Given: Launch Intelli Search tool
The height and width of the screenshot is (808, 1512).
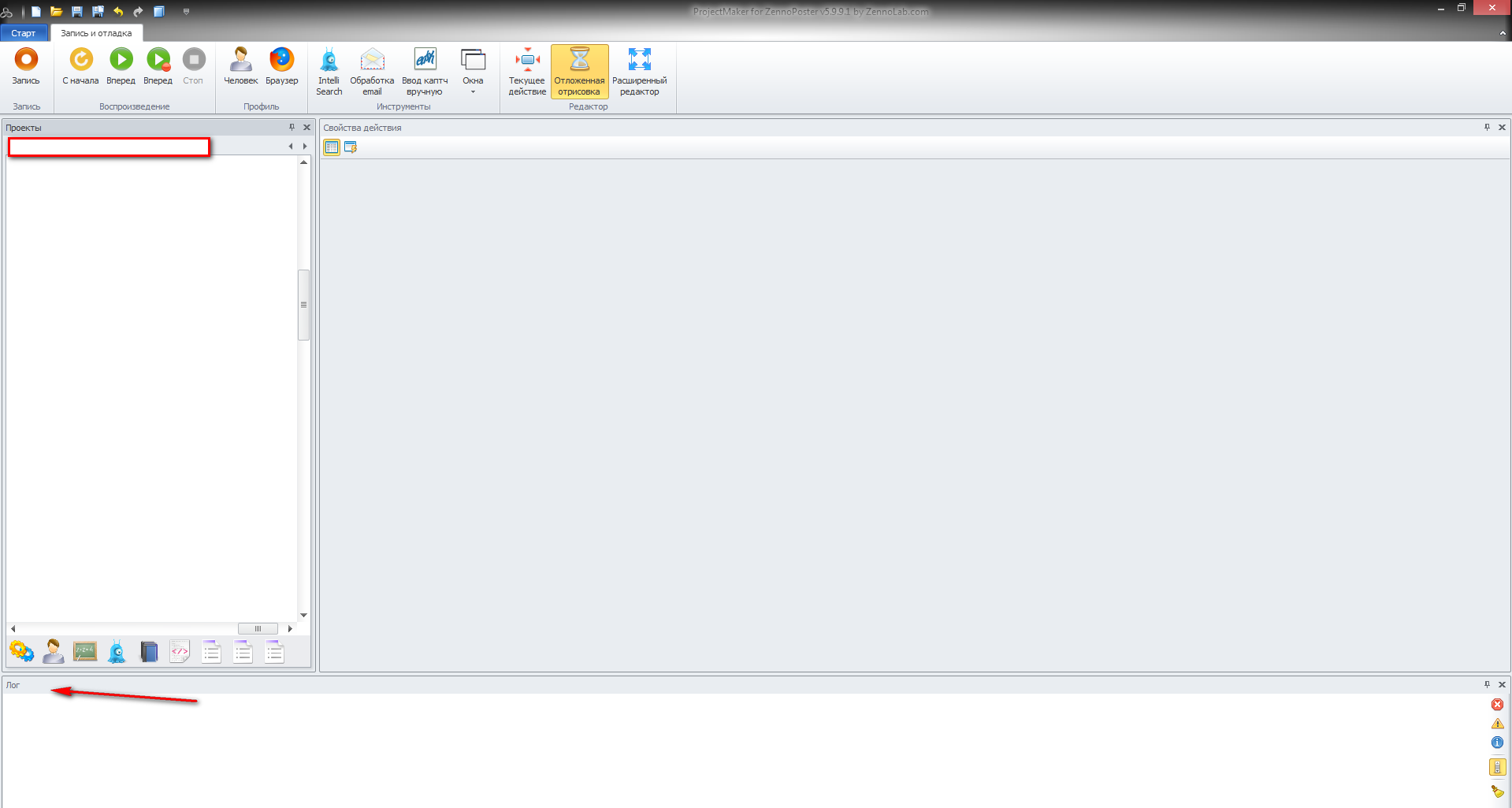Looking at the screenshot, I should (x=329, y=72).
